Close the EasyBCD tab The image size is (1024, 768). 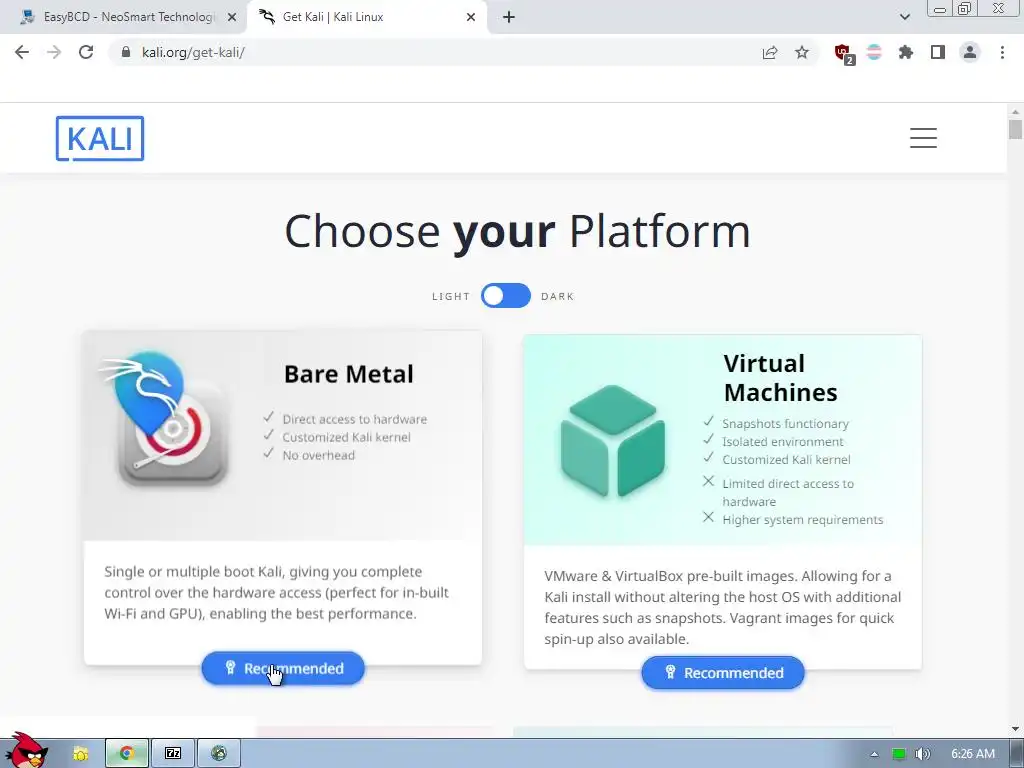tap(232, 18)
